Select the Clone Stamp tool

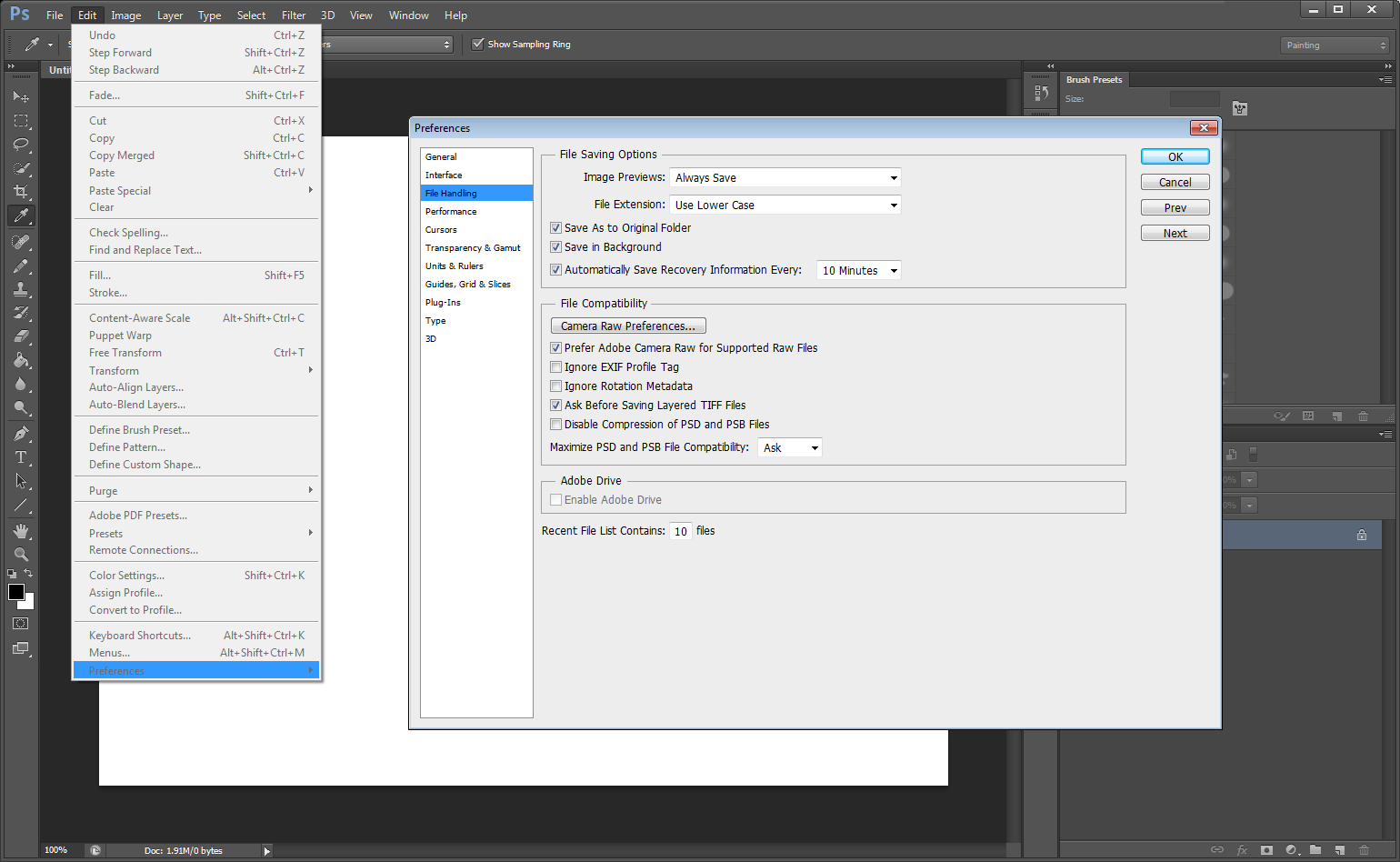pyautogui.click(x=21, y=290)
